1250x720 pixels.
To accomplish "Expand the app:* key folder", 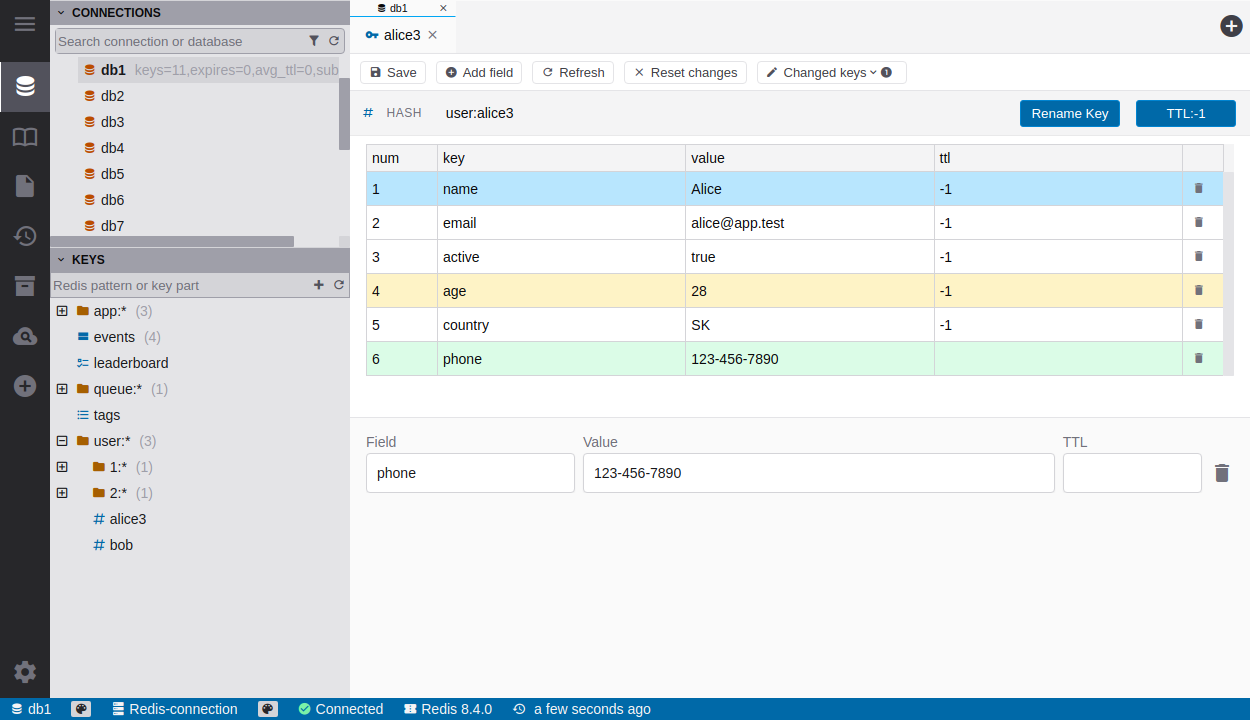I will (62, 311).
